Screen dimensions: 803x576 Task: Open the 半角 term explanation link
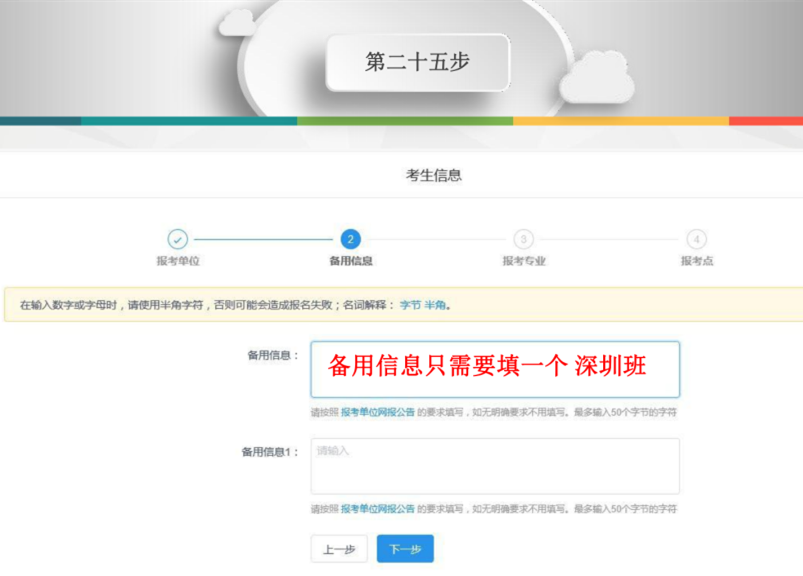(x=436, y=305)
